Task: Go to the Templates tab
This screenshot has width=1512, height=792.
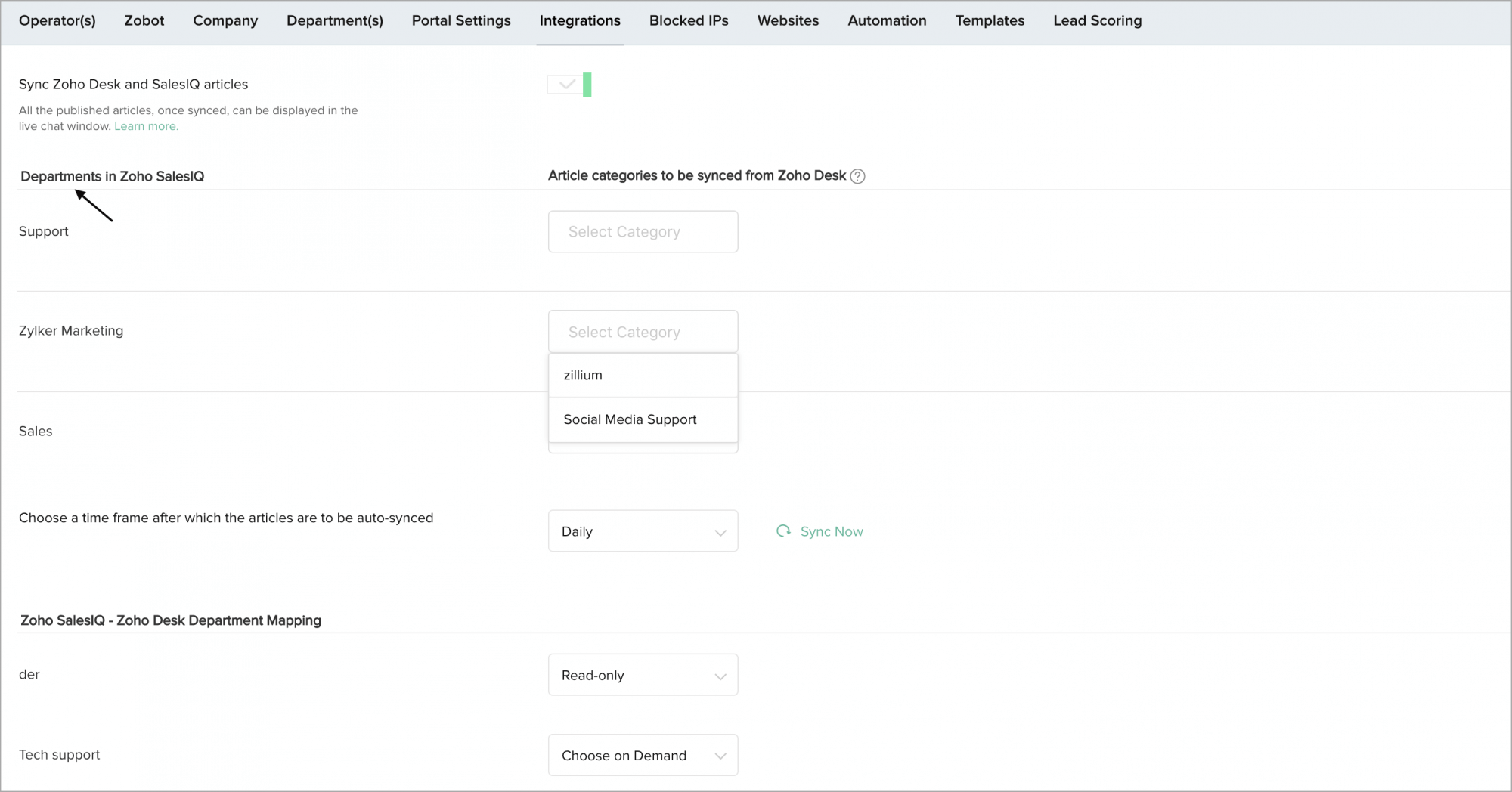Action: pyautogui.click(x=990, y=21)
